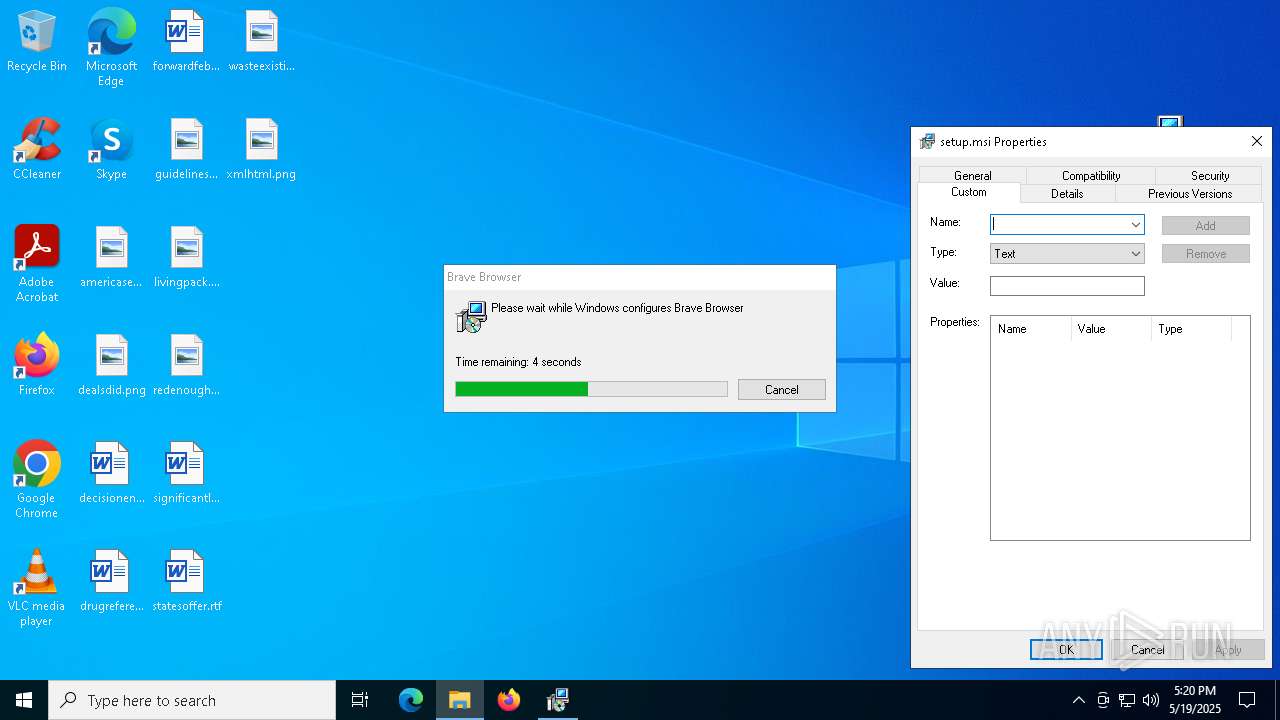This screenshot has height=720, width=1280.
Task: Open Microsoft Edge from the taskbar
Action: click(x=411, y=700)
